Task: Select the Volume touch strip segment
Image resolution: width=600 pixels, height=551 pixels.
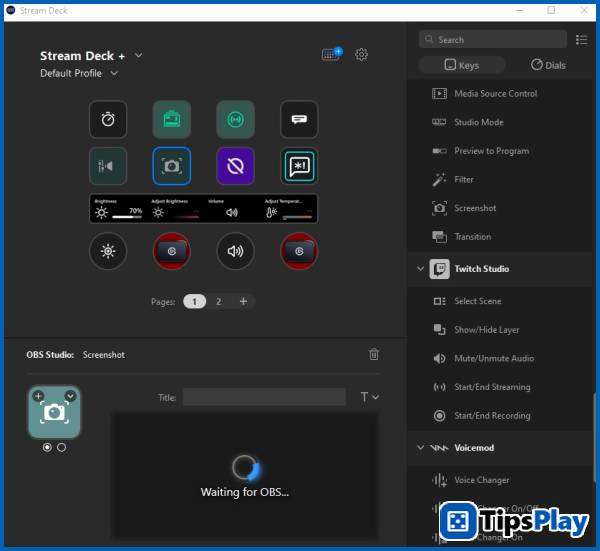Action: coord(232,209)
